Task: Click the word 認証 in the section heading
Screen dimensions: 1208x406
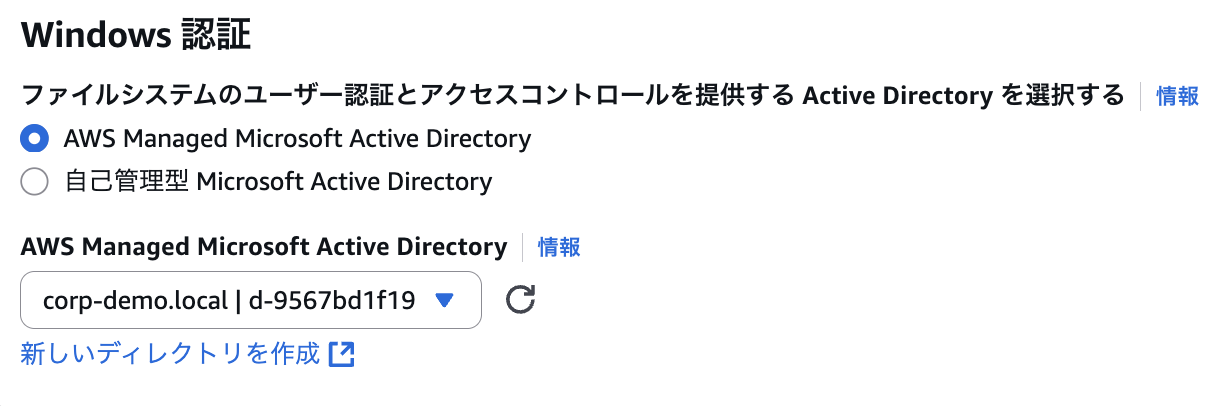Action: tap(215, 36)
